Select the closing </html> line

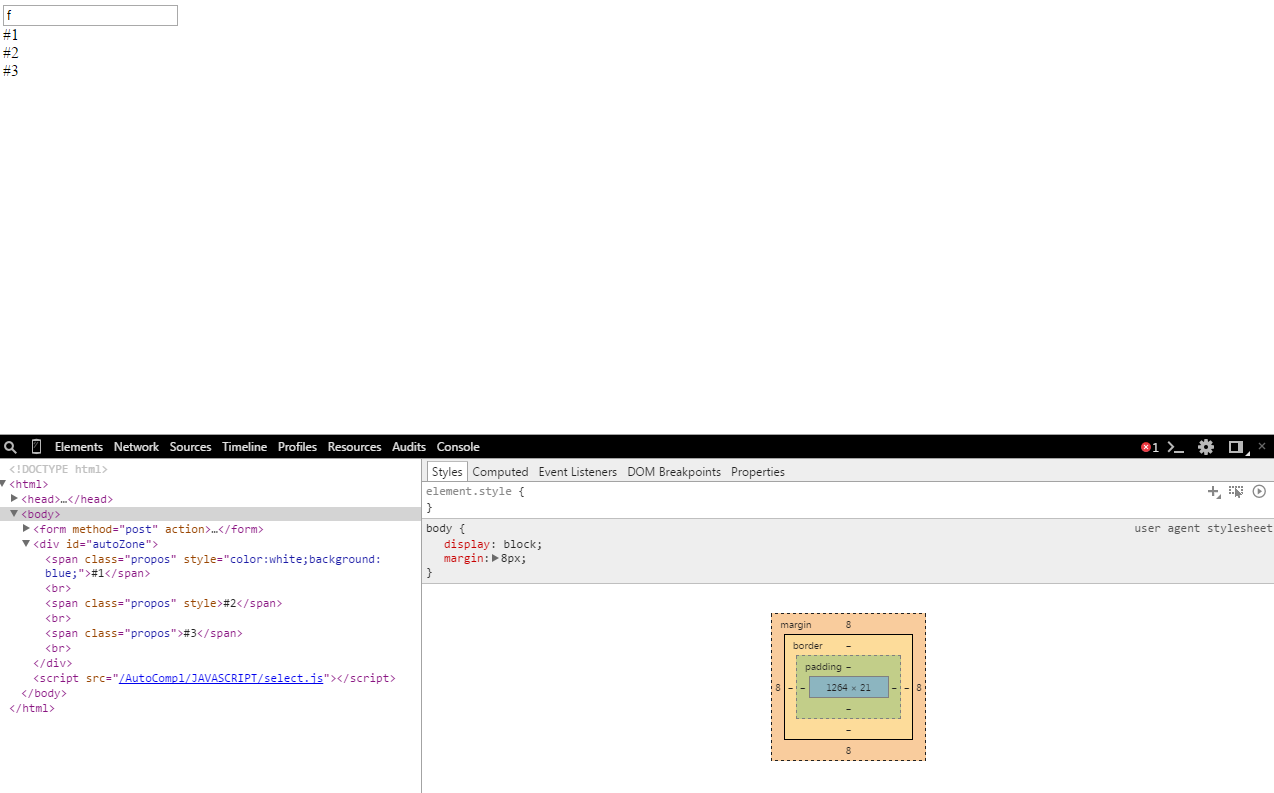click(x=31, y=708)
